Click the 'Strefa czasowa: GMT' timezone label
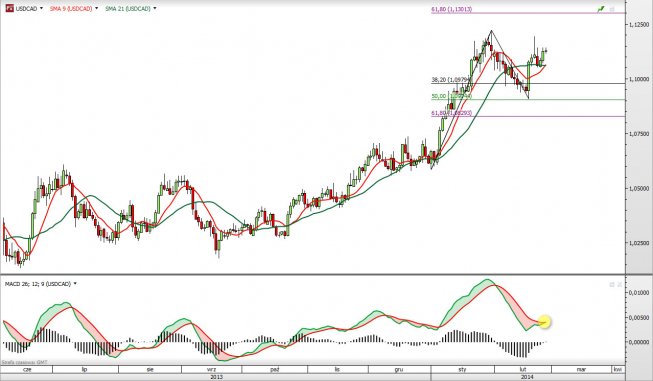 (x=24, y=362)
